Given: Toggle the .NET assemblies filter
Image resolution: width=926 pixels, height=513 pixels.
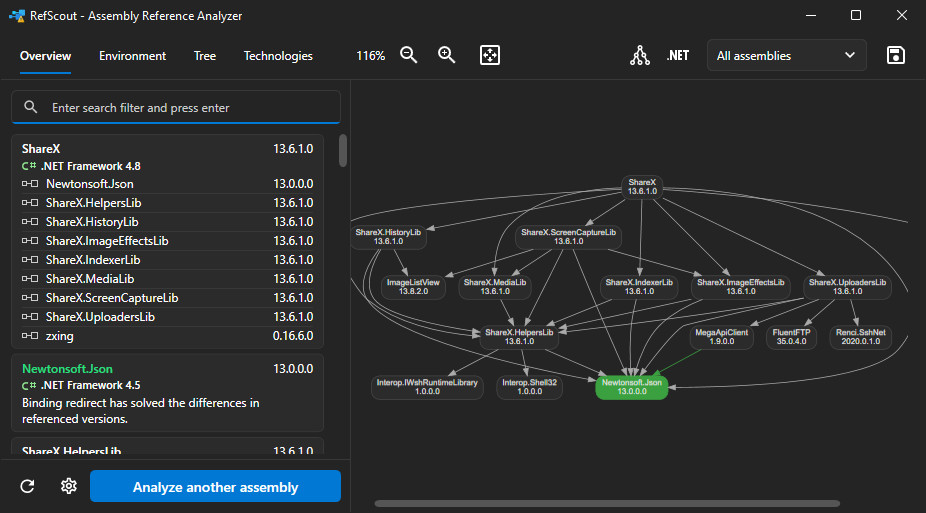Looking at the screenshot, I should [677, 55].
